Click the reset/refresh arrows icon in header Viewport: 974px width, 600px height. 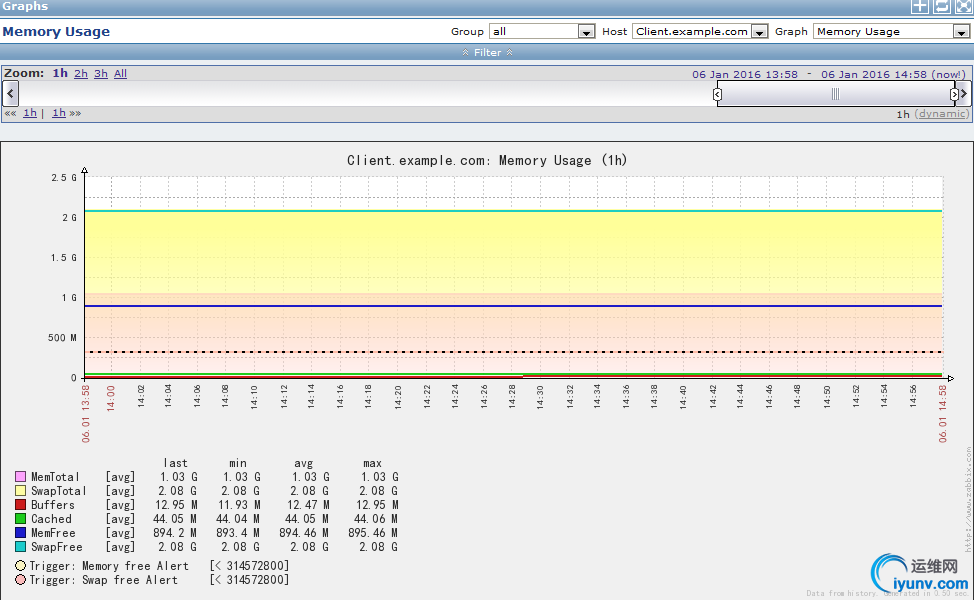pyautogui.click(x=941, y=6)
